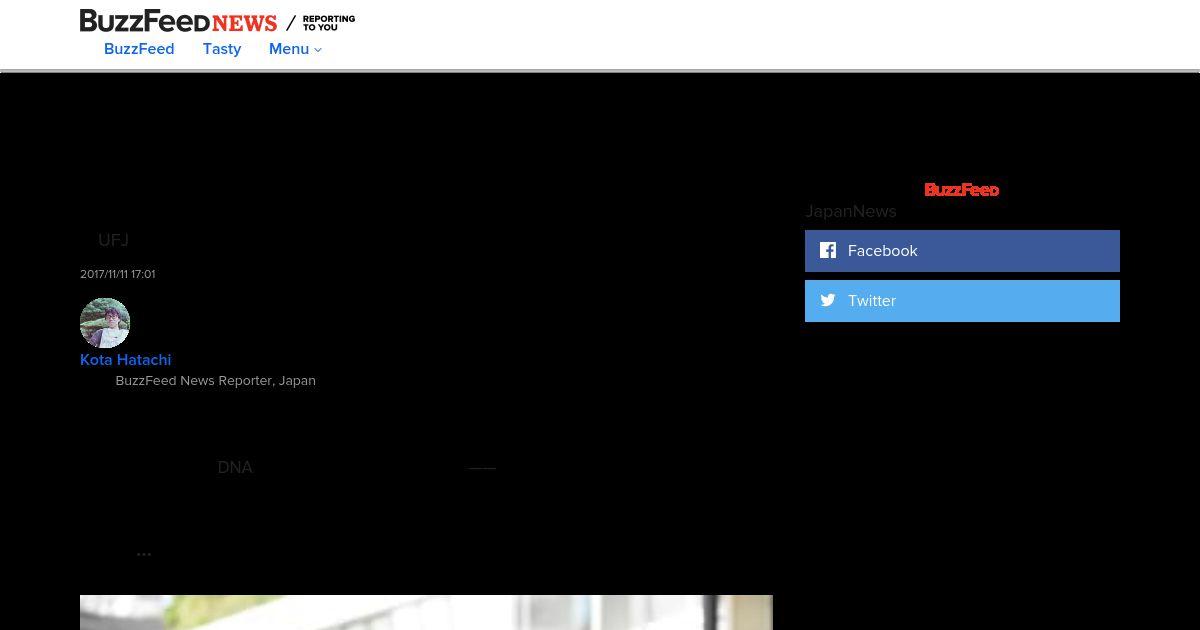
Task: Open the article lead image
Action: pyautogui.click(x=426, y=612)
